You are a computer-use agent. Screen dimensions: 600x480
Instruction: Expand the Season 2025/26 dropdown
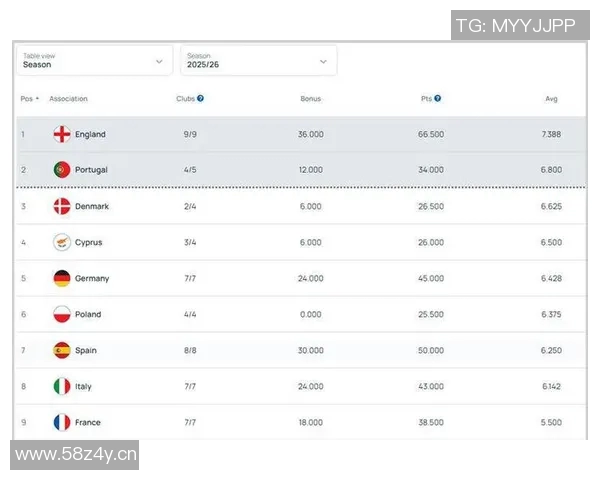[x=258, y=61]
